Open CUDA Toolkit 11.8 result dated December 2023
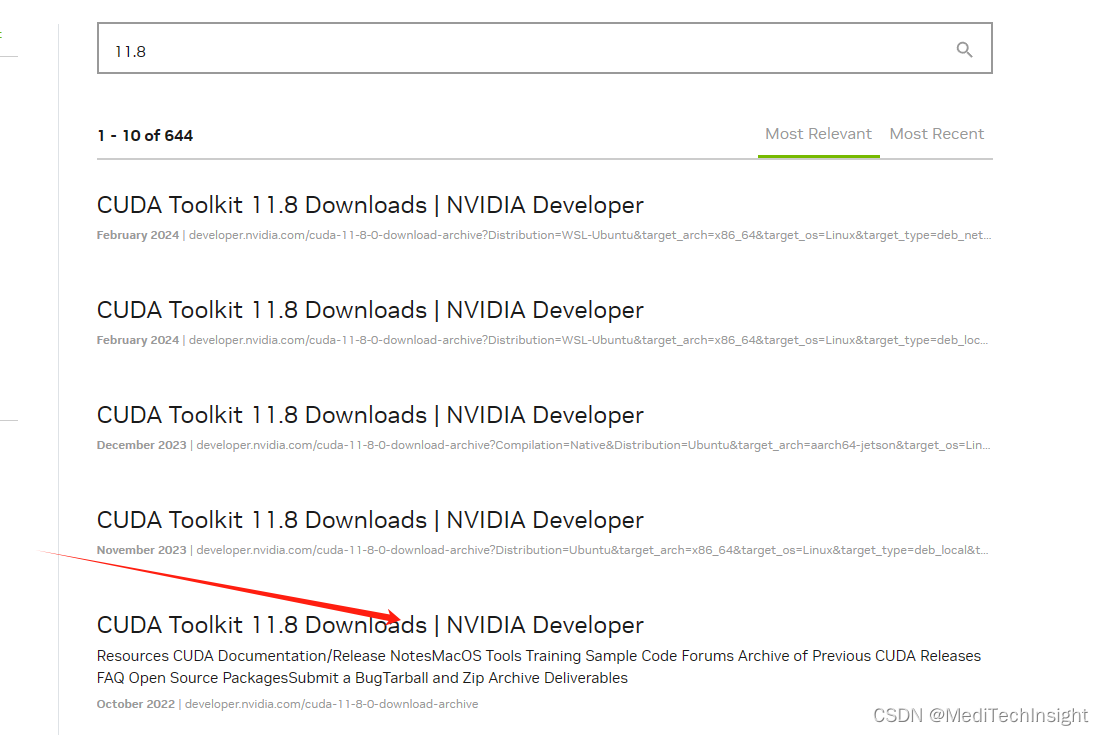The image size is (1104, 735). coord(370,415)
